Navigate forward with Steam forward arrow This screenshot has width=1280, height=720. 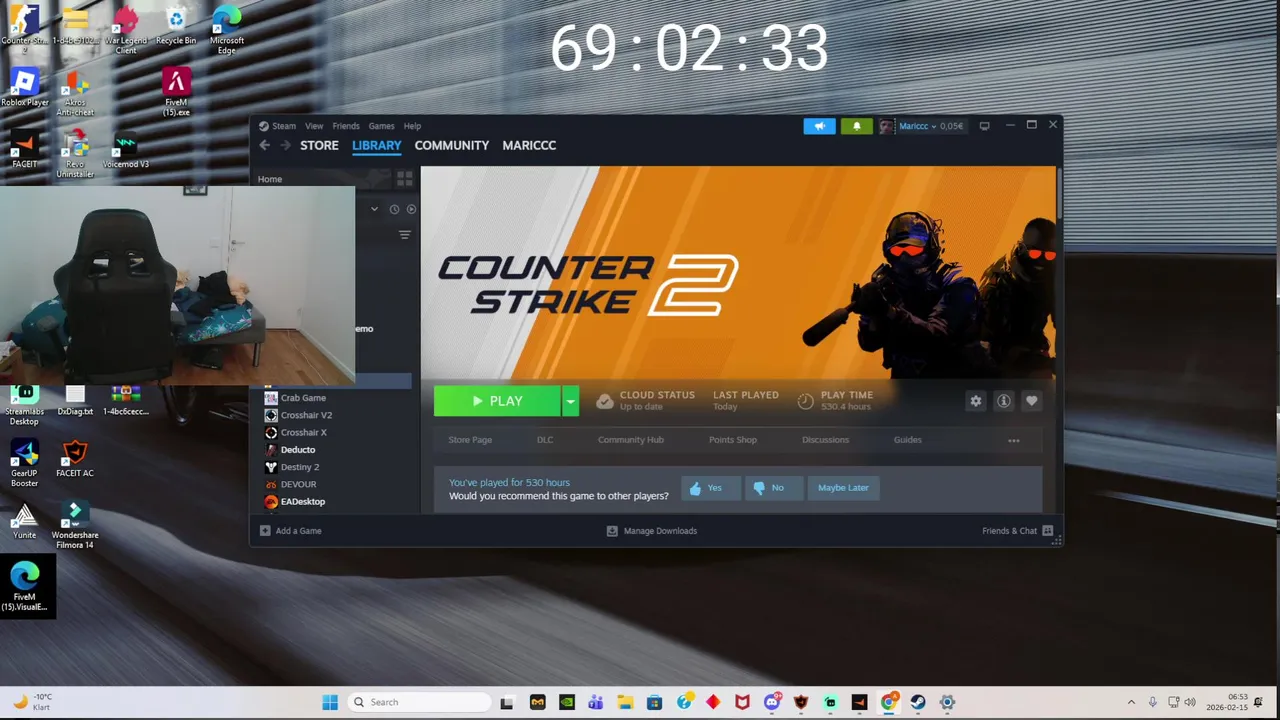285,145
